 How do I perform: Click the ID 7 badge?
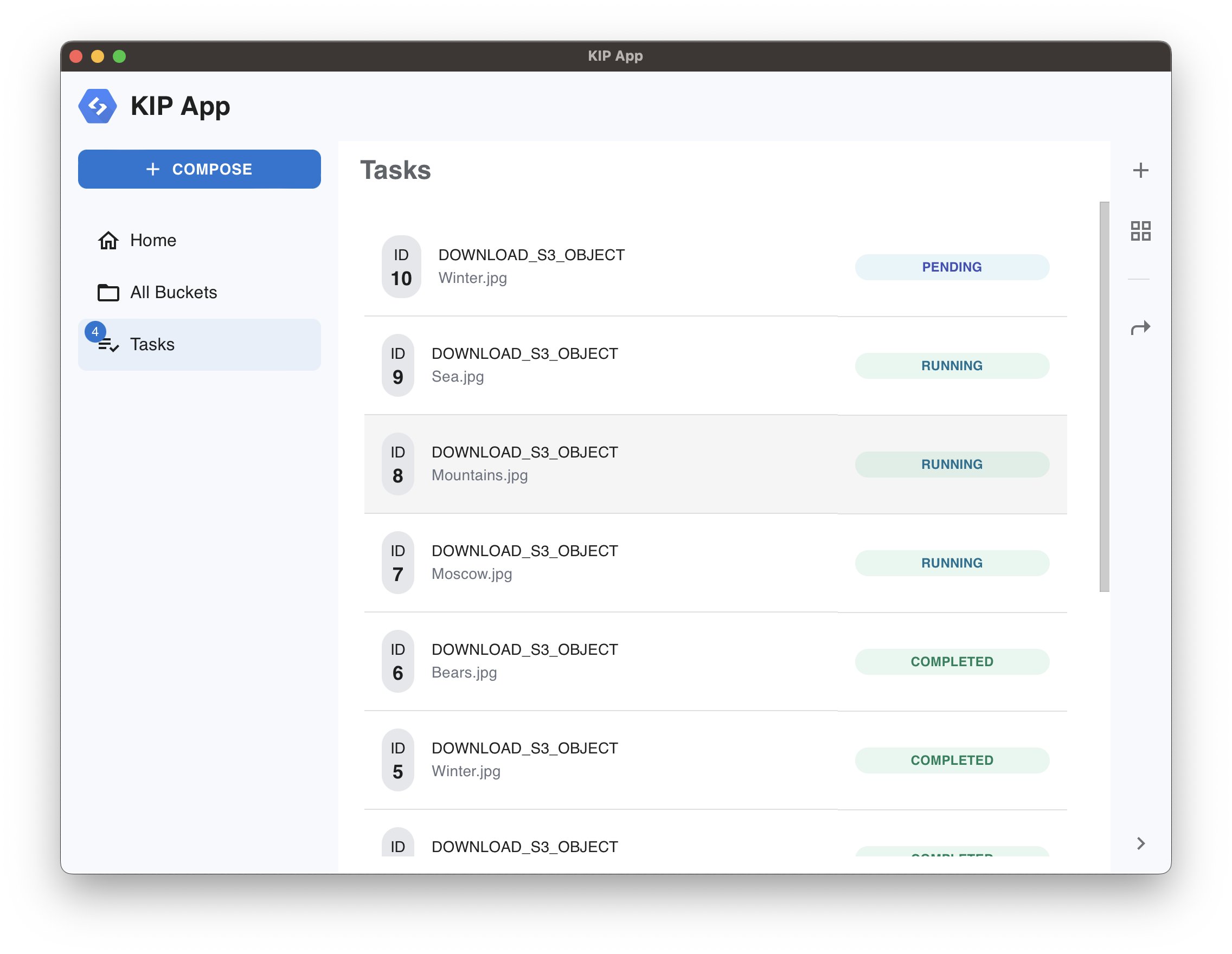click(397, 563)
